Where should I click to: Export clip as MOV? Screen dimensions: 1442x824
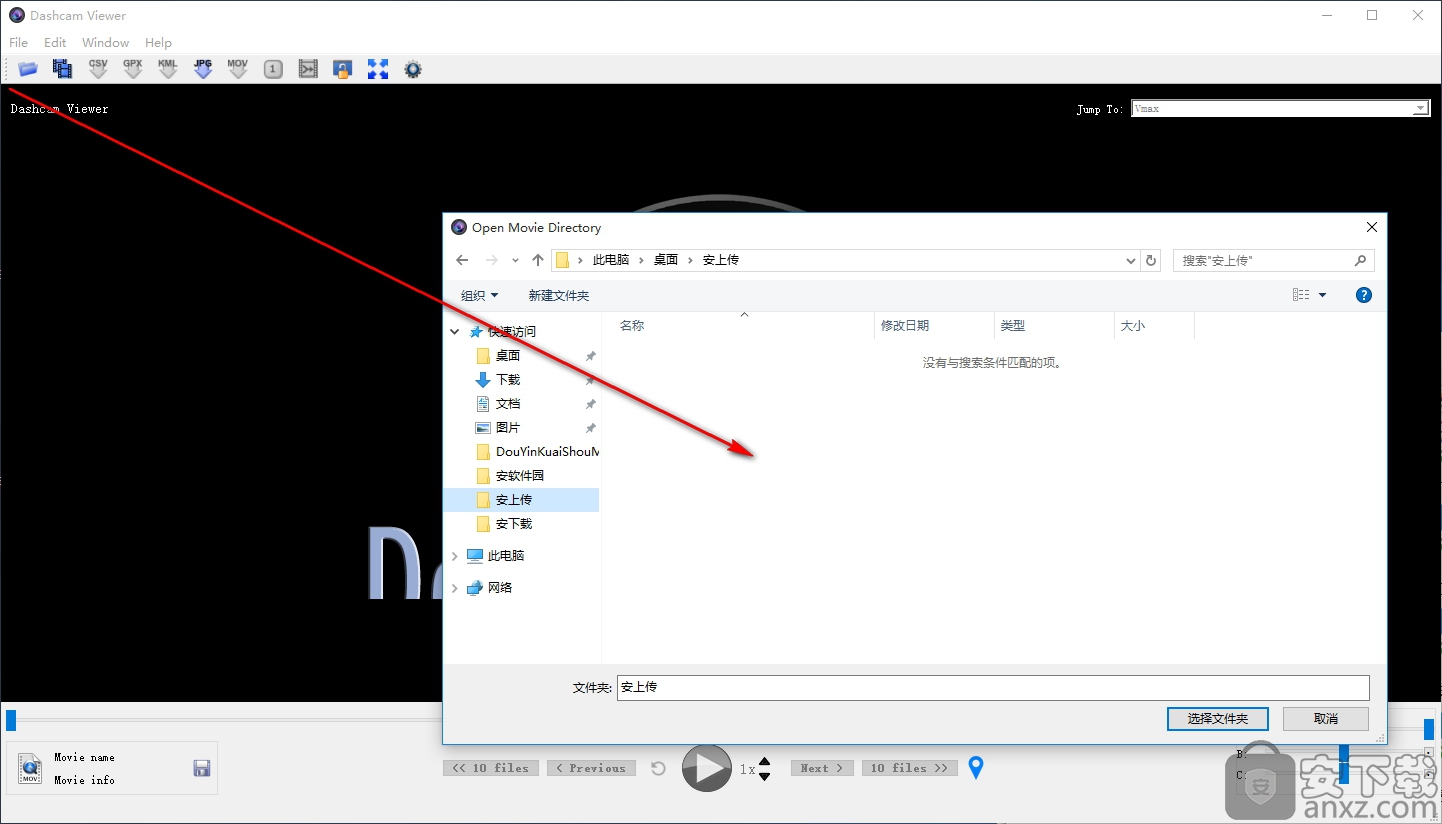click(x=238, y=69)
